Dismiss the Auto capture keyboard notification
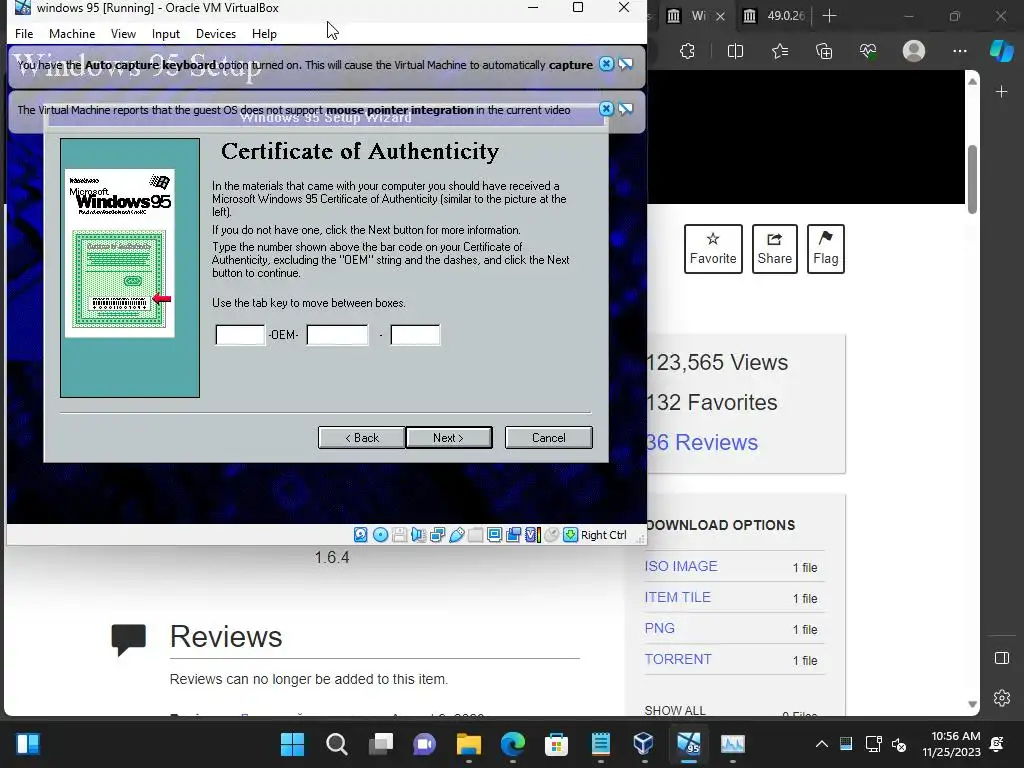1024x768 pixels. [606, 64]
